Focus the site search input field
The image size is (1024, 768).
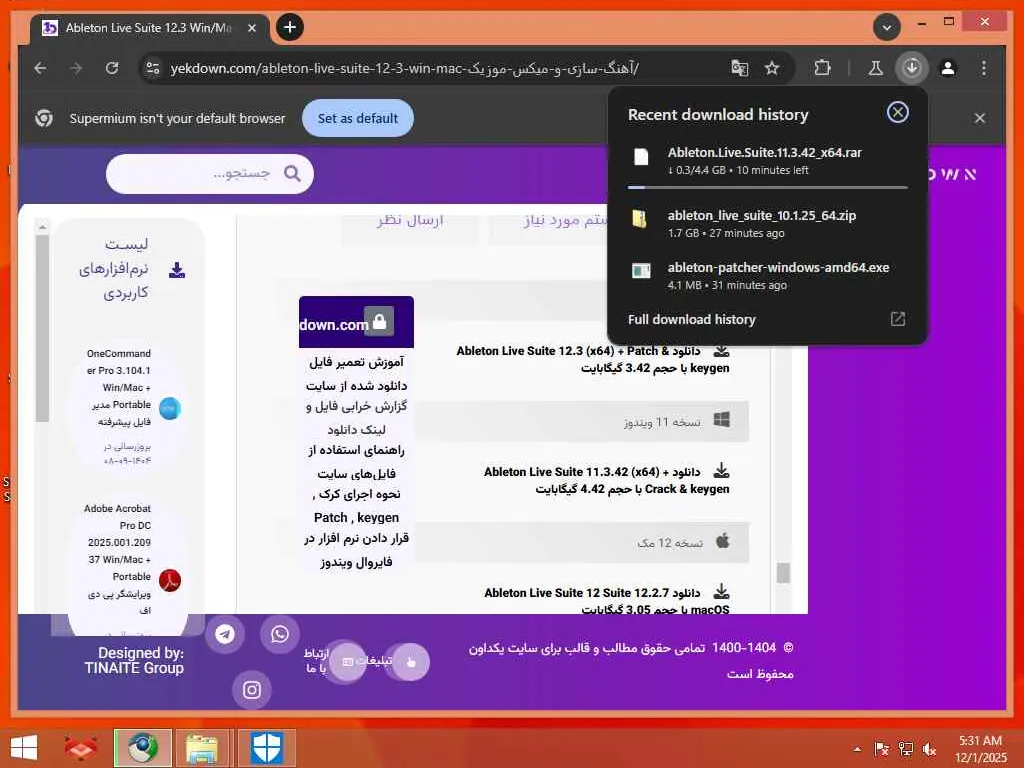(210, 174)
